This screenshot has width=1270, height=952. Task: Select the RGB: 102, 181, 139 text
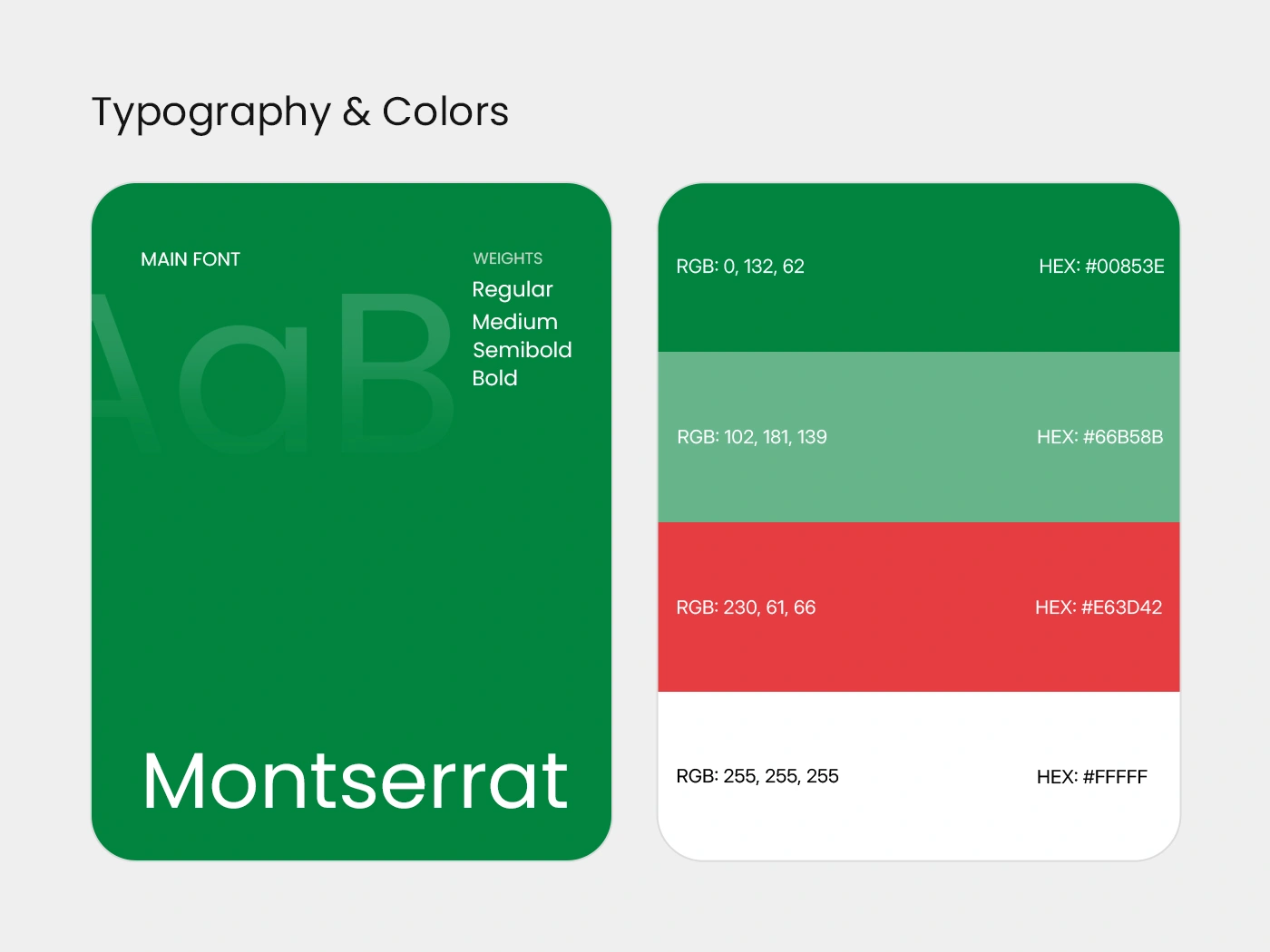pos(752,437)
